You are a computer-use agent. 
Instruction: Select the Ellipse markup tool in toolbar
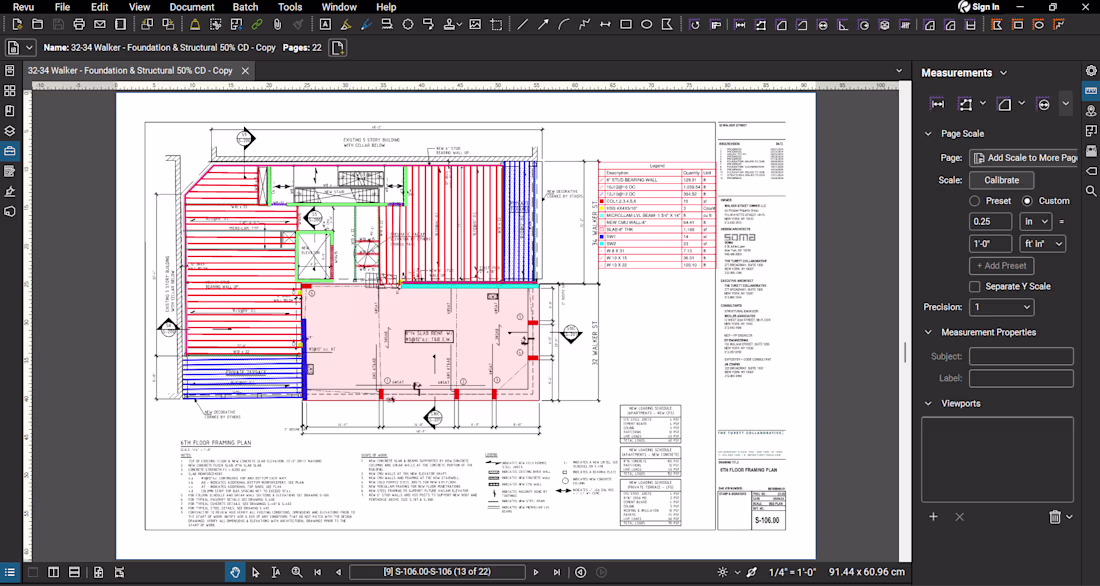point(647,24)
